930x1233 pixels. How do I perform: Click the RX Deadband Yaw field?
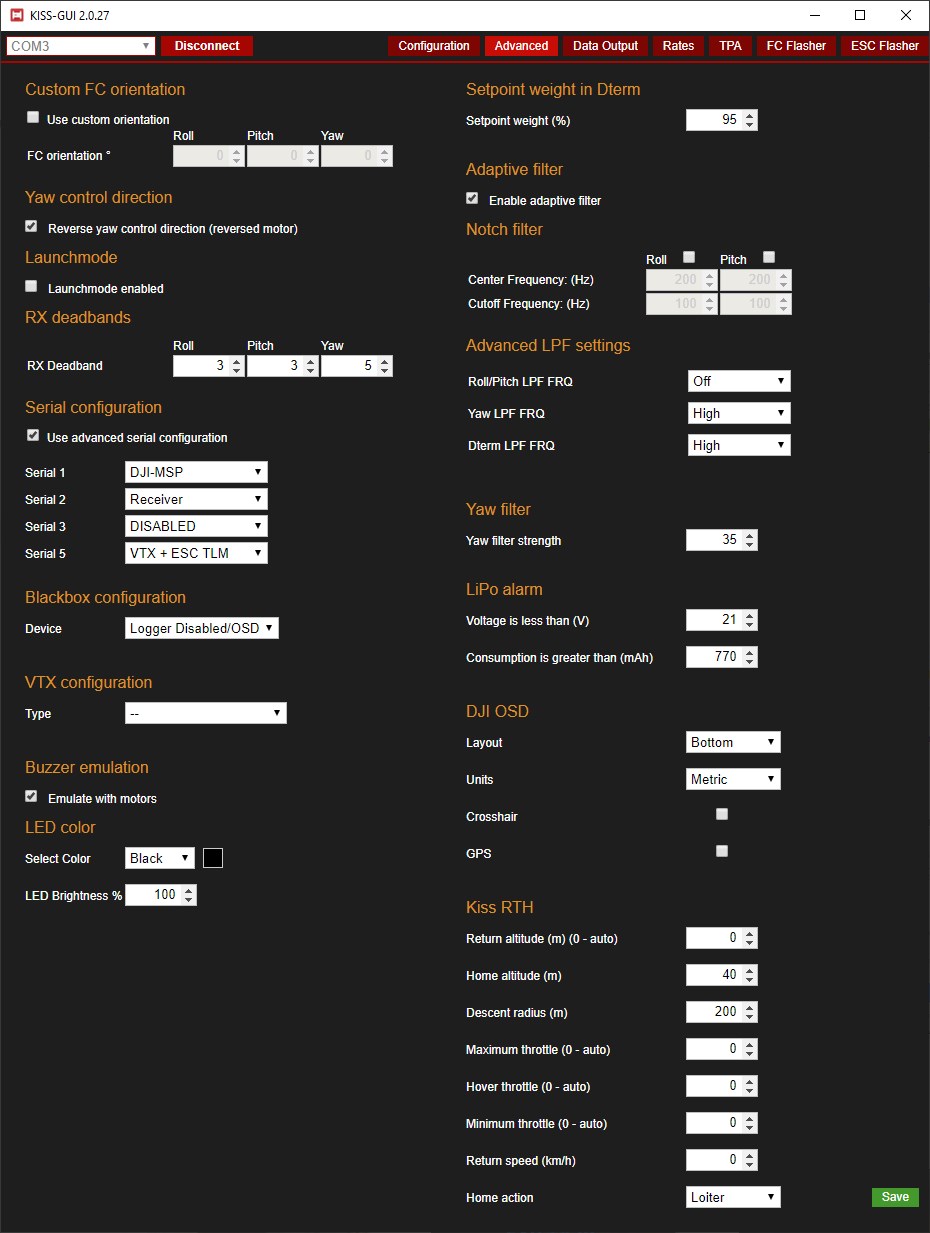(356, 366)
